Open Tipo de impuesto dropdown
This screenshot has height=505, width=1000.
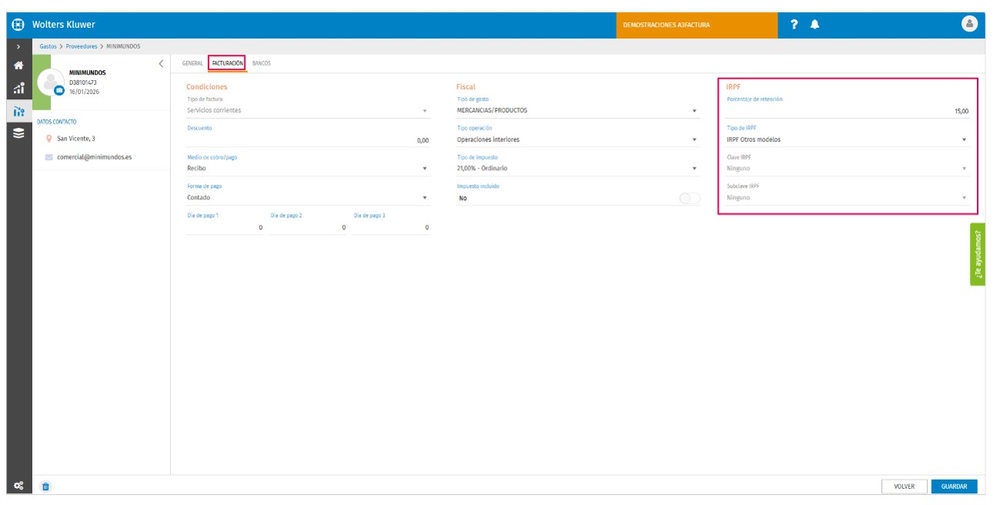click(578, 169)
